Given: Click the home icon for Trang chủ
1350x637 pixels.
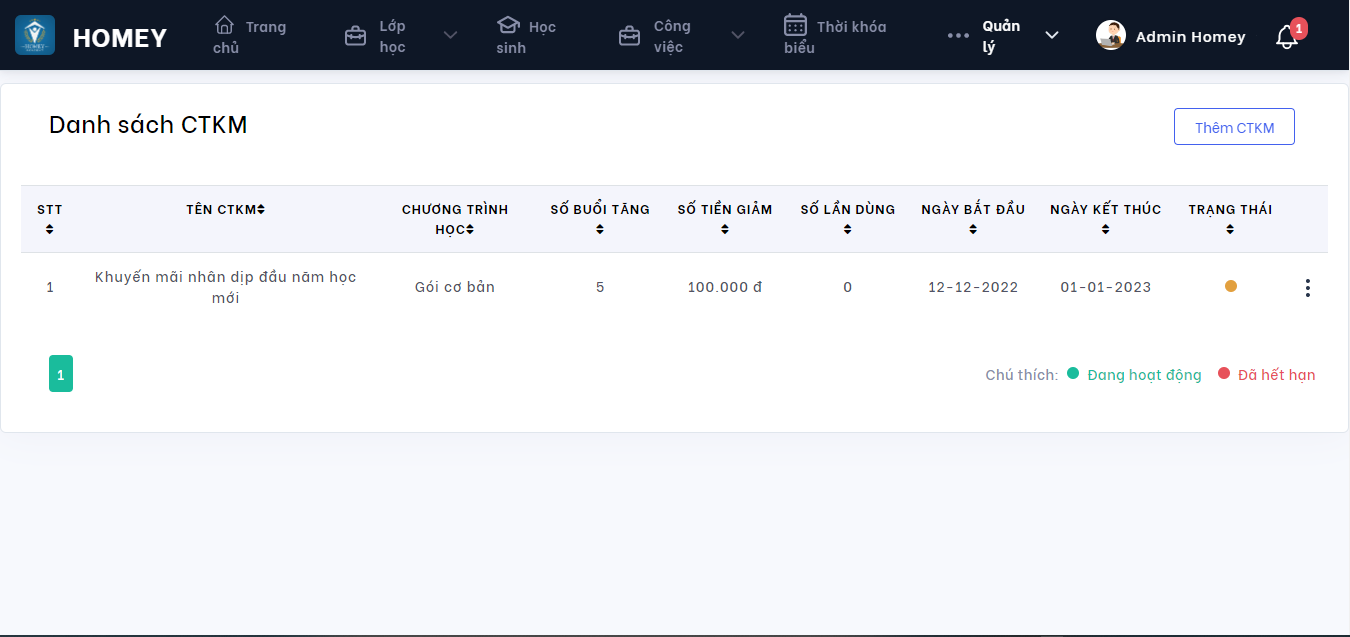Looking at the screenshot, I should click(x=225, y=25).
